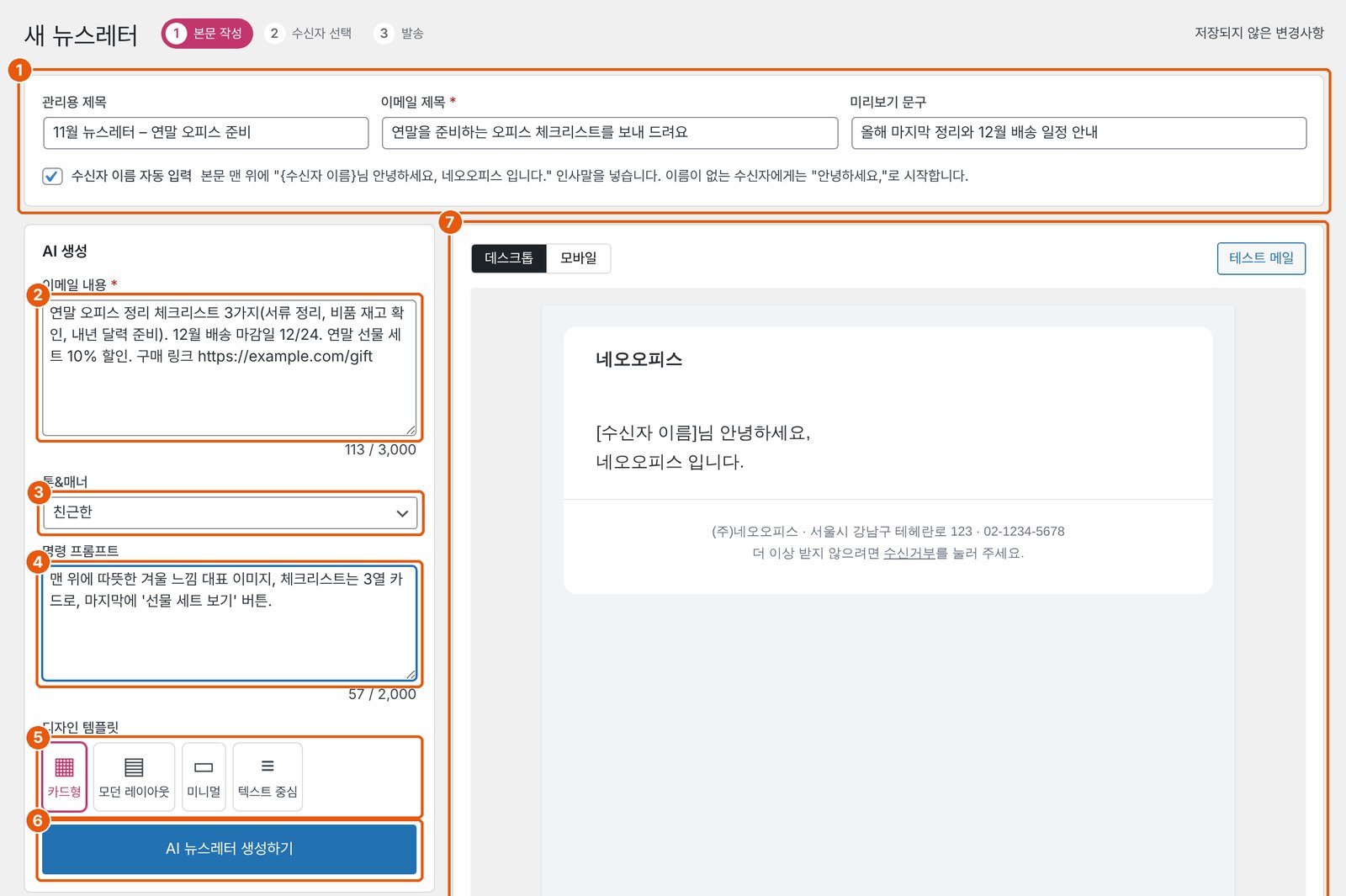
Task: Click the 네오오피스 heading in the preview
Action: 639,359
